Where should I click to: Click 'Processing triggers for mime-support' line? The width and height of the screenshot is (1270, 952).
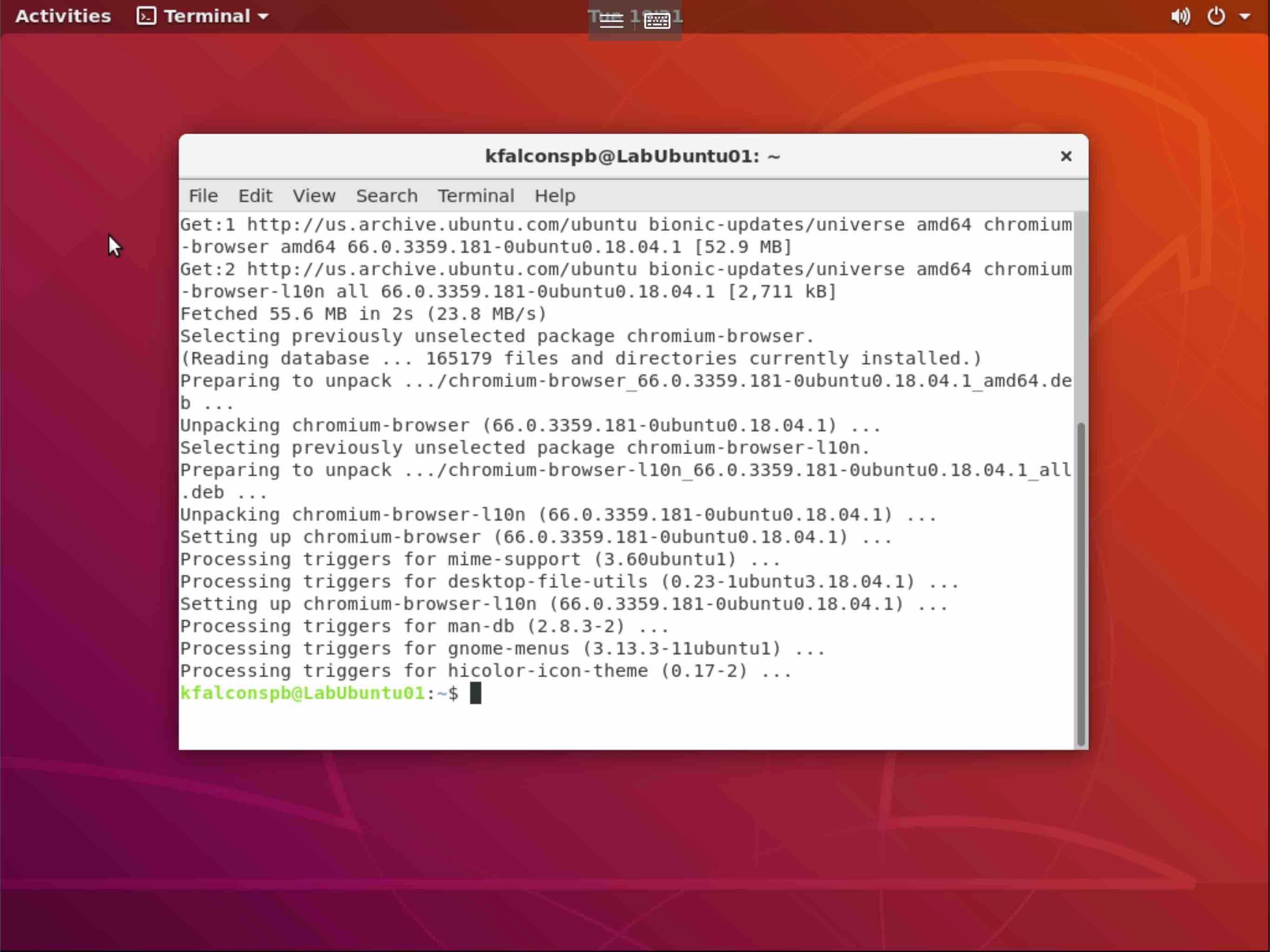tap(480, 559)
